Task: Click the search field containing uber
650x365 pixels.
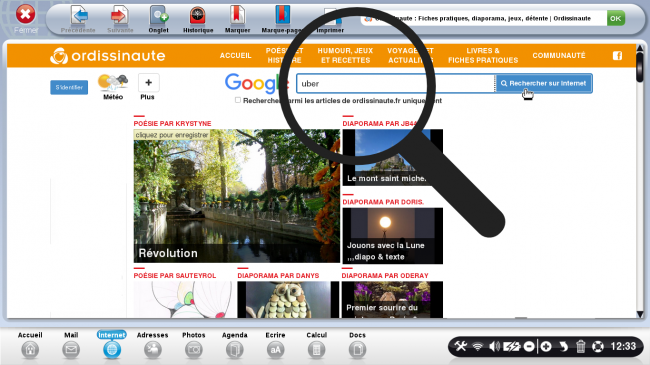Action: tap(395, 83)
